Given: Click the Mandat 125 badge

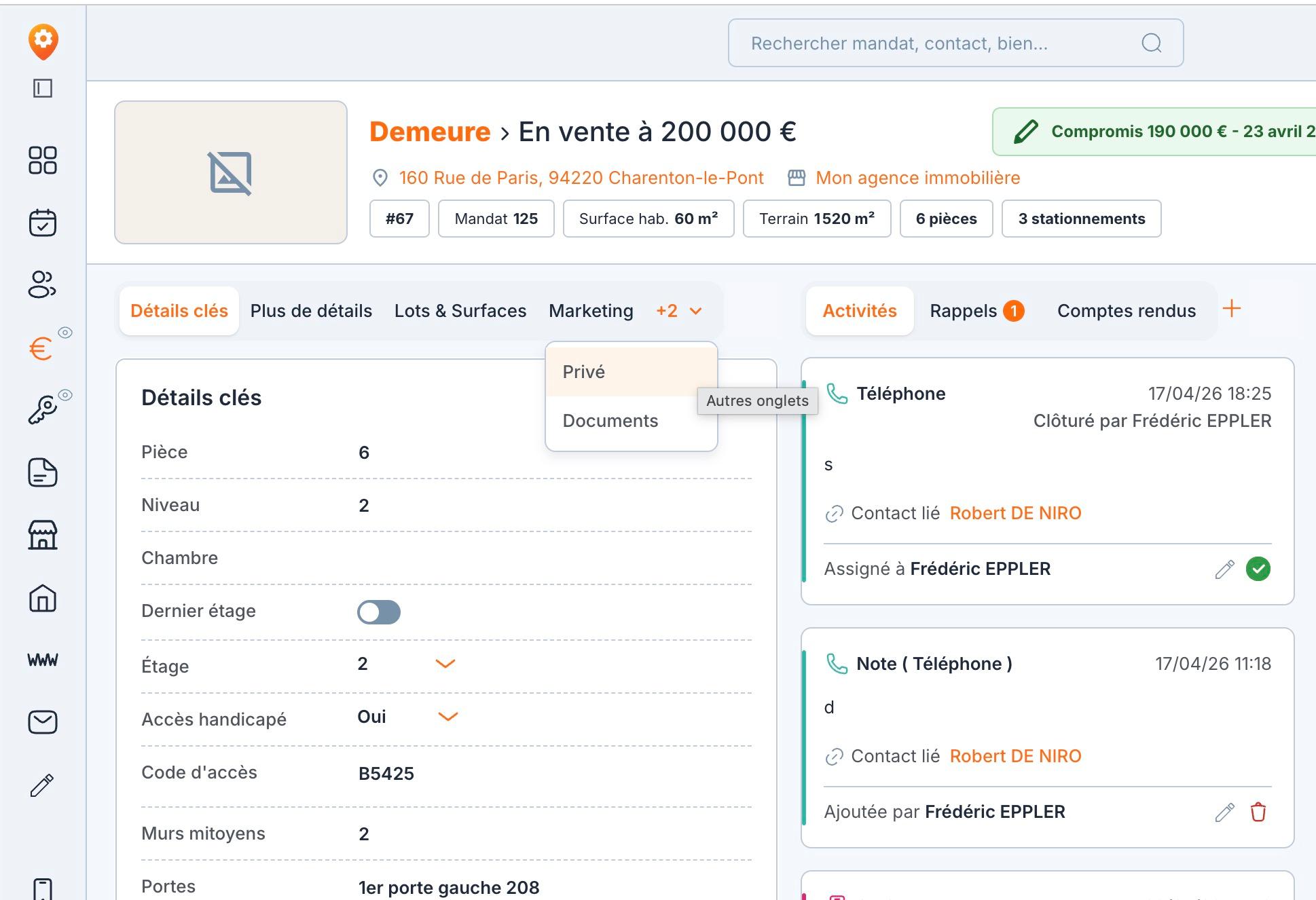Looking at the screenshot, I should click(x=496, y=219).
